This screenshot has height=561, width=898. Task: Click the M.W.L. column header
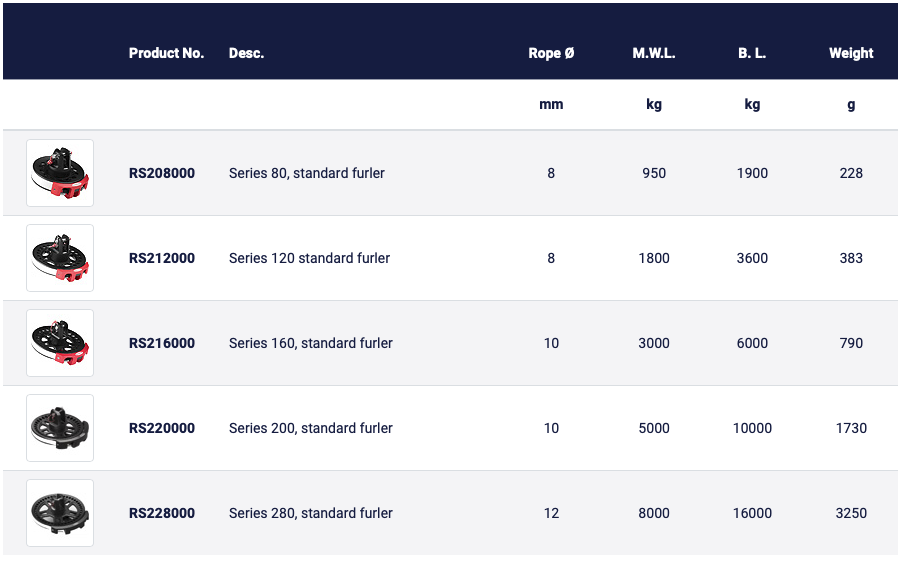(654, 53)
